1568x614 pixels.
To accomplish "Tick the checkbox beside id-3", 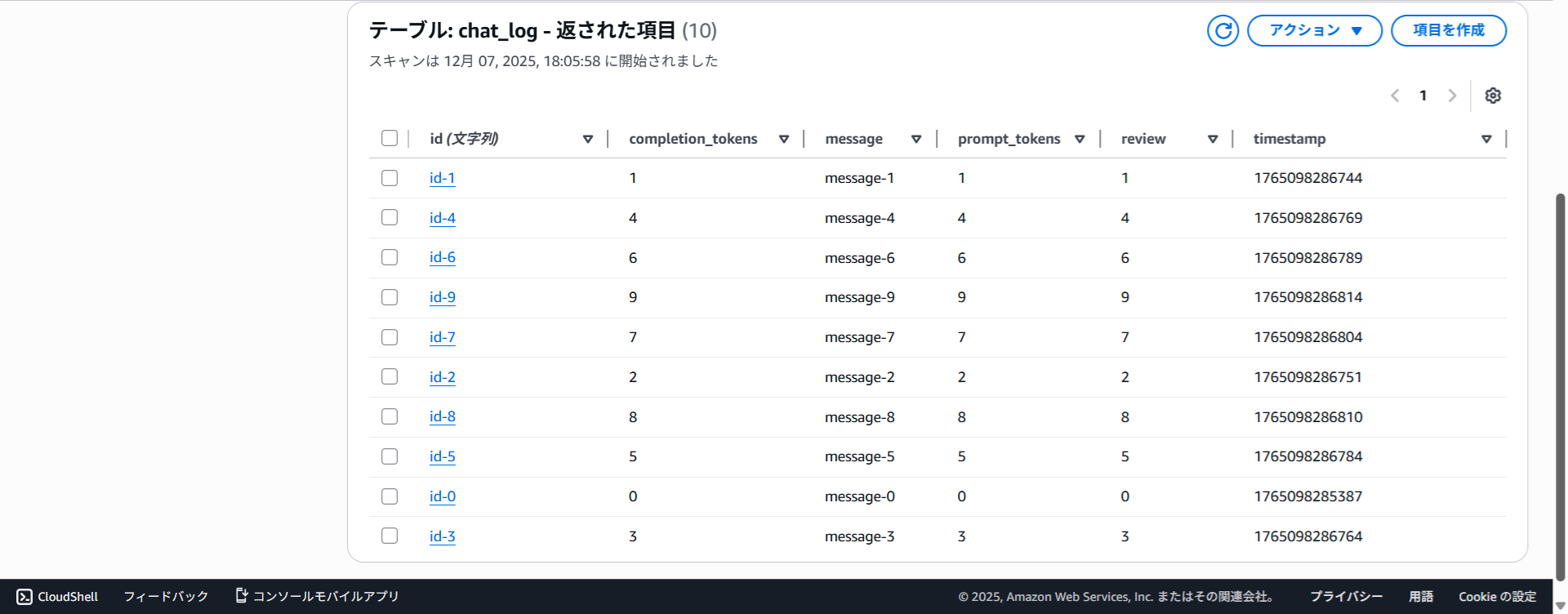I will coord(390,536).
